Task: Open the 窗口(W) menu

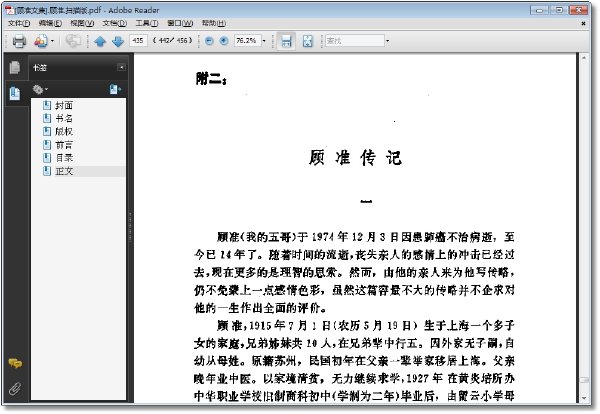Action: [180, 23]
